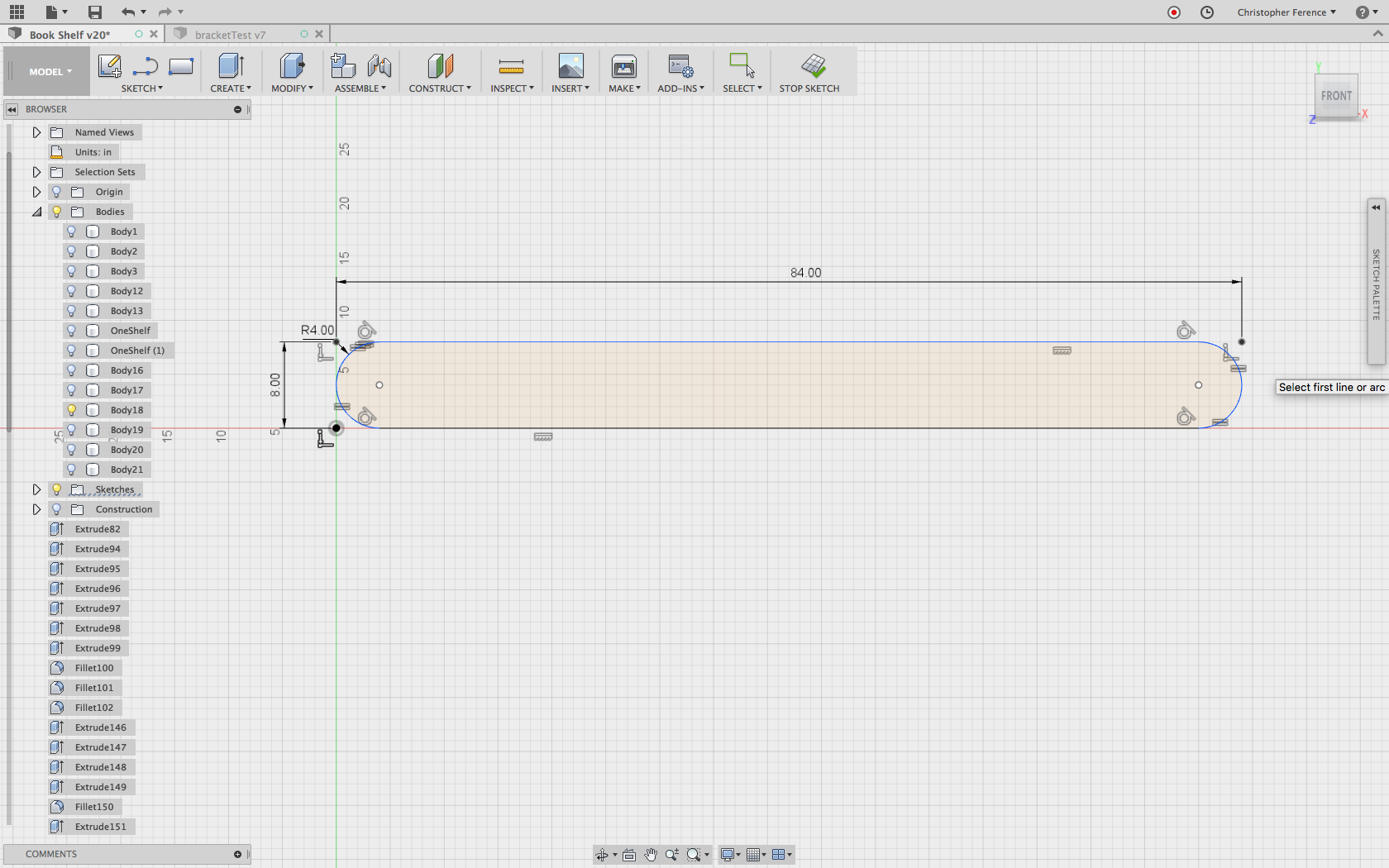This screenshot has height=868, width=1389.
Task: Switch to the Book Shelf v20 tab
Action: point(69,35)
